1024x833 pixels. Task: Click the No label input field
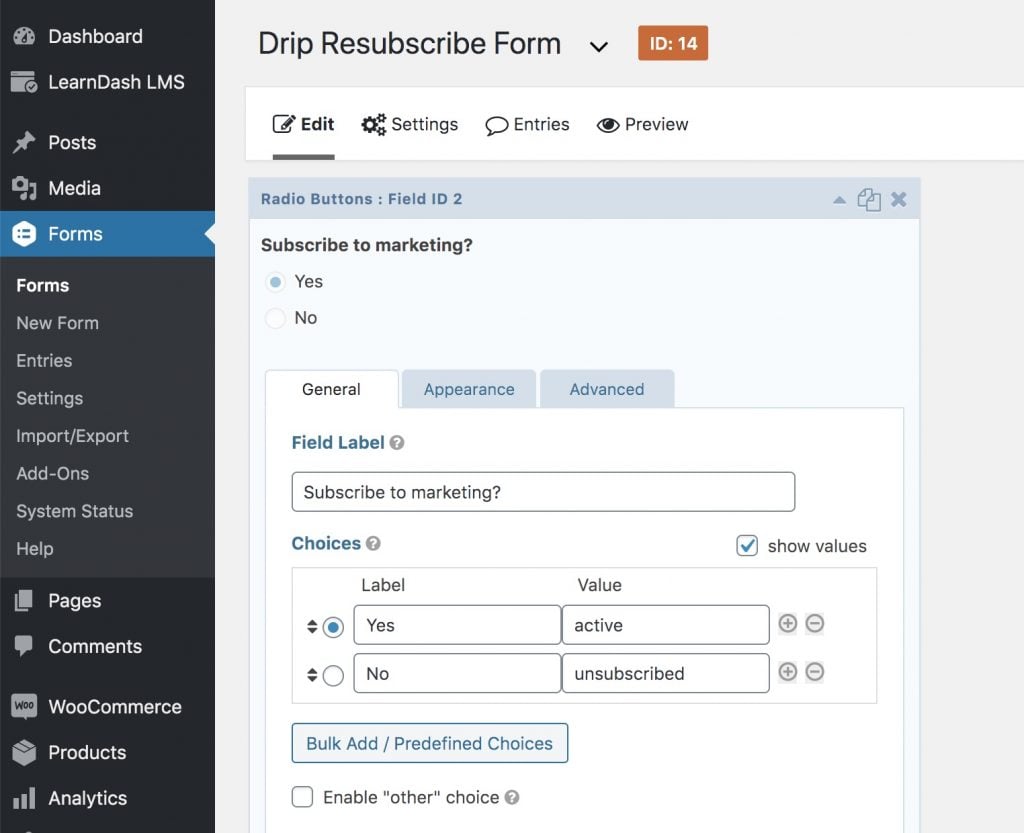(x=457, y=673)
